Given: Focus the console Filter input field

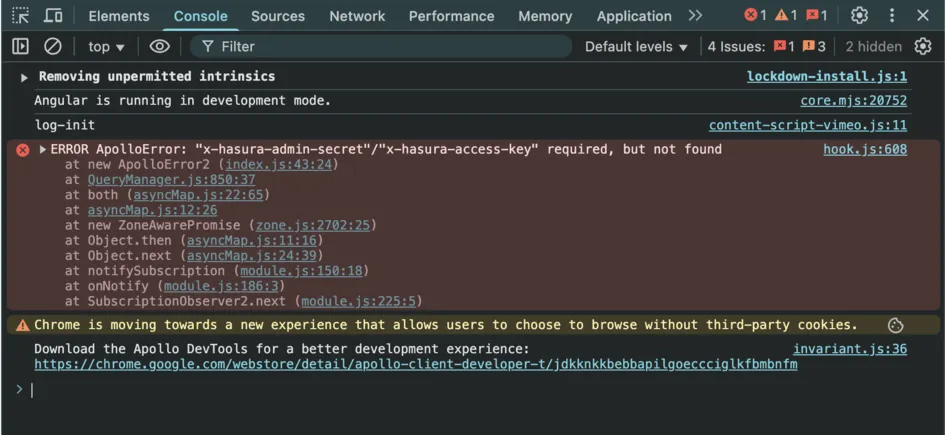Looking at the screenshot, I should 381,46.
